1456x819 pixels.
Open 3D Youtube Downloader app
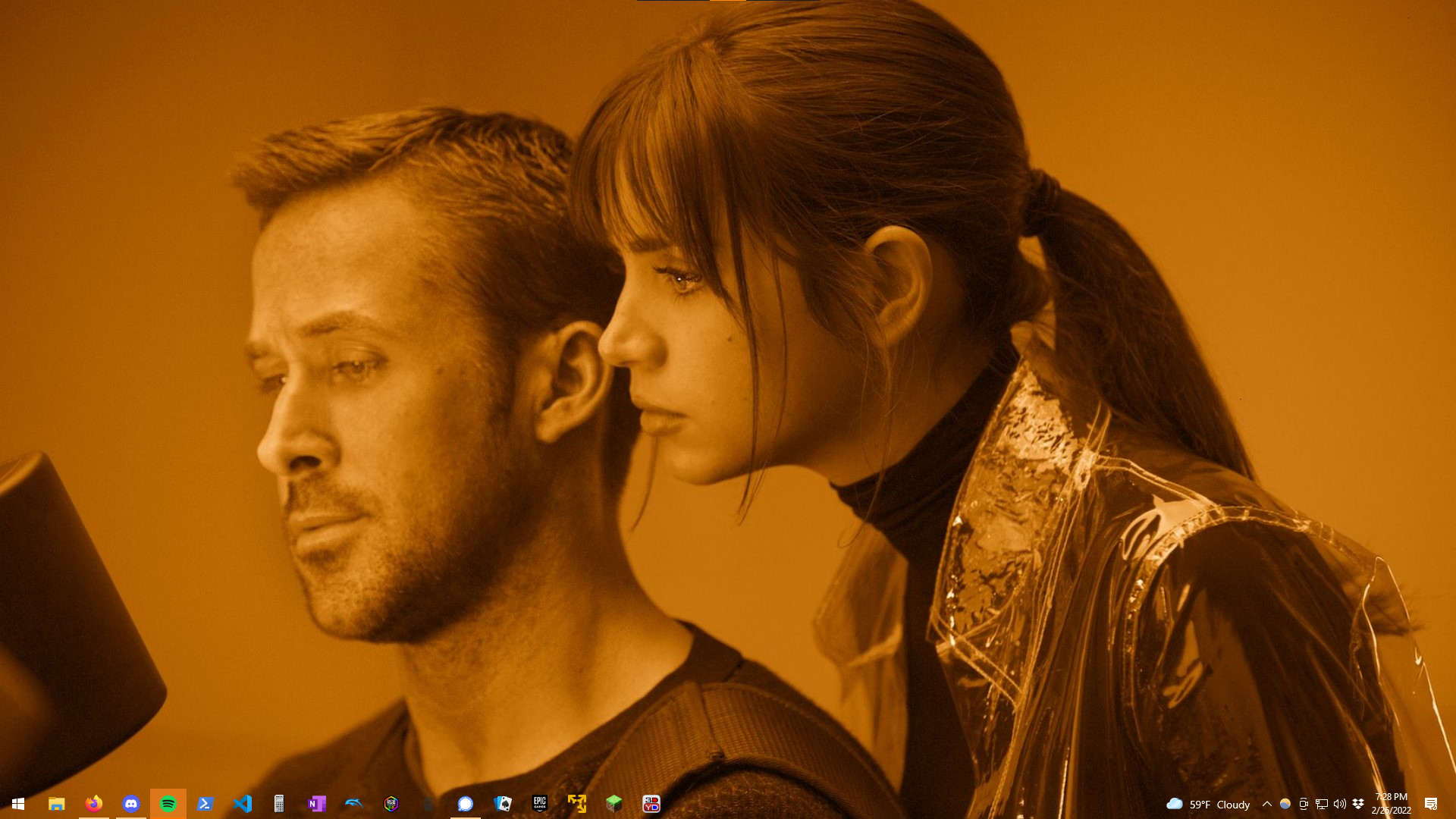(651, 804)
